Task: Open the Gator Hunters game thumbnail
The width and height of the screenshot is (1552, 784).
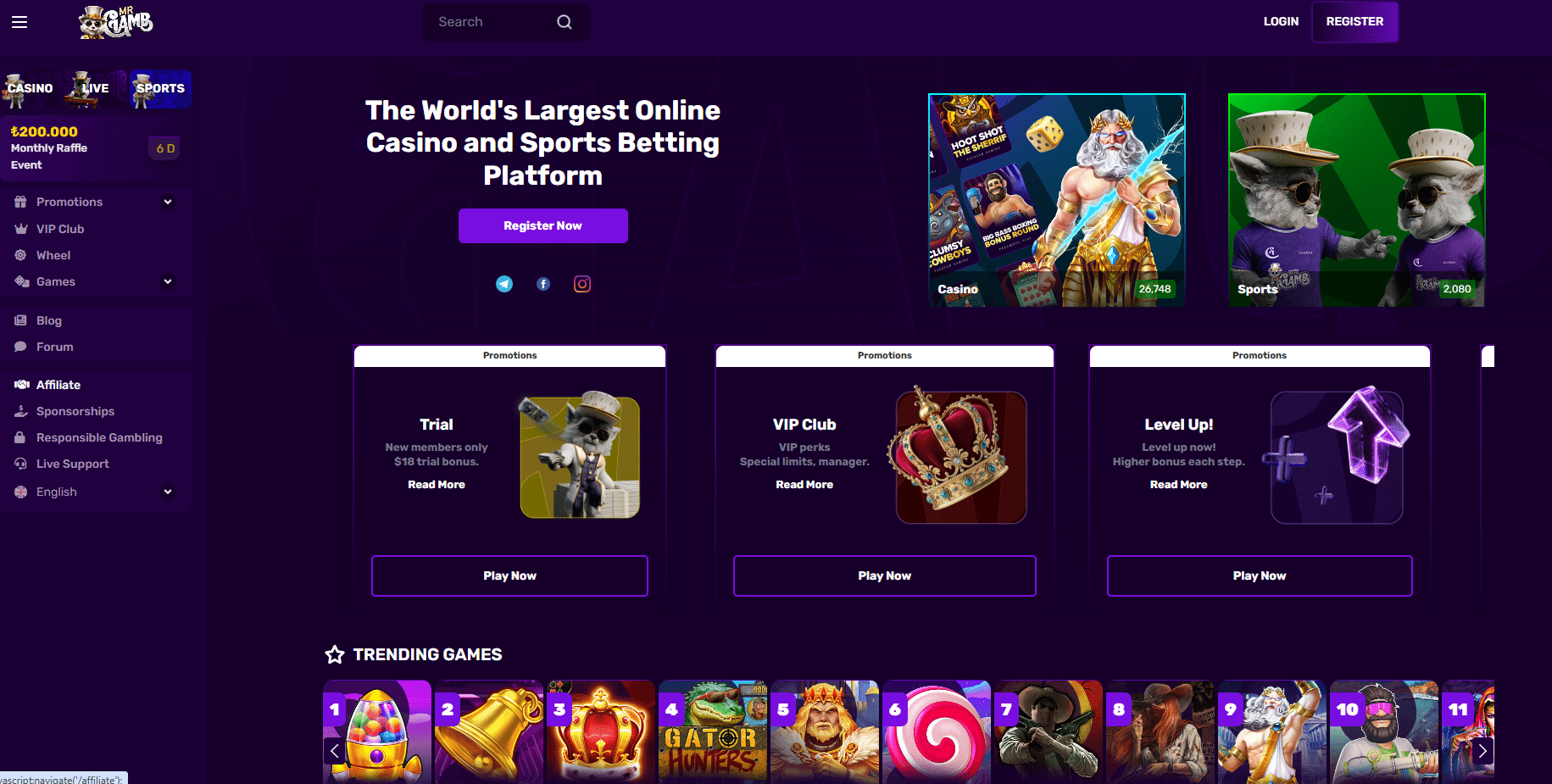Action: pos(713,731)
